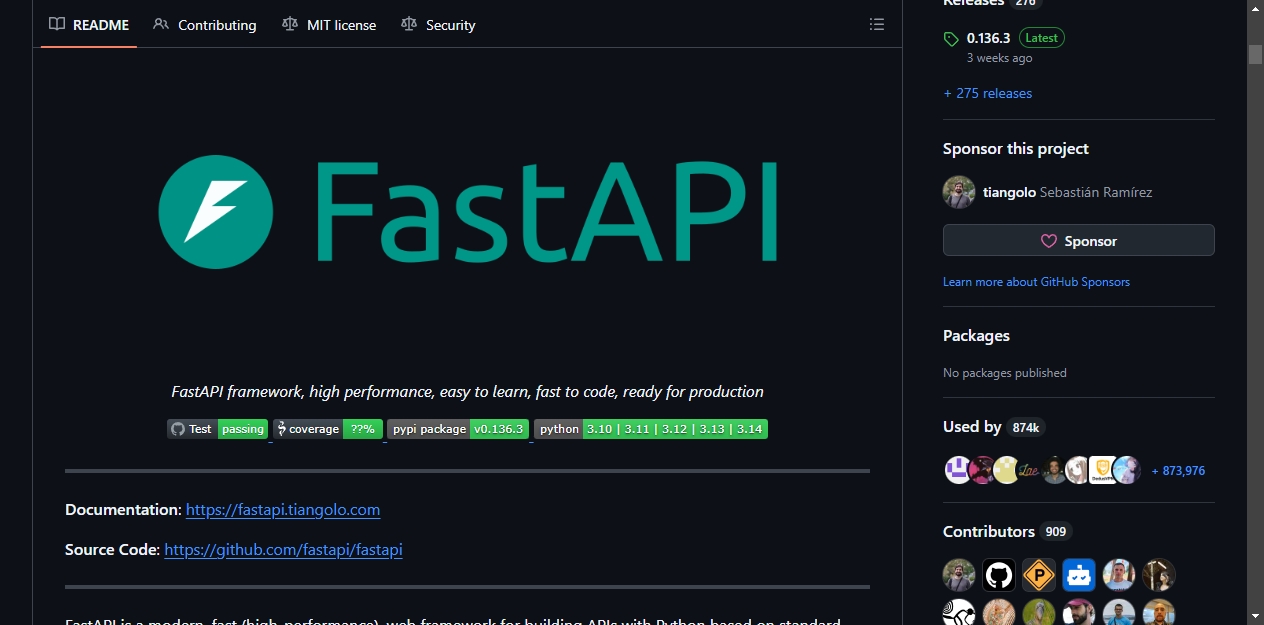Click the Sponsor this project heading

click(x=1016, y=149)
